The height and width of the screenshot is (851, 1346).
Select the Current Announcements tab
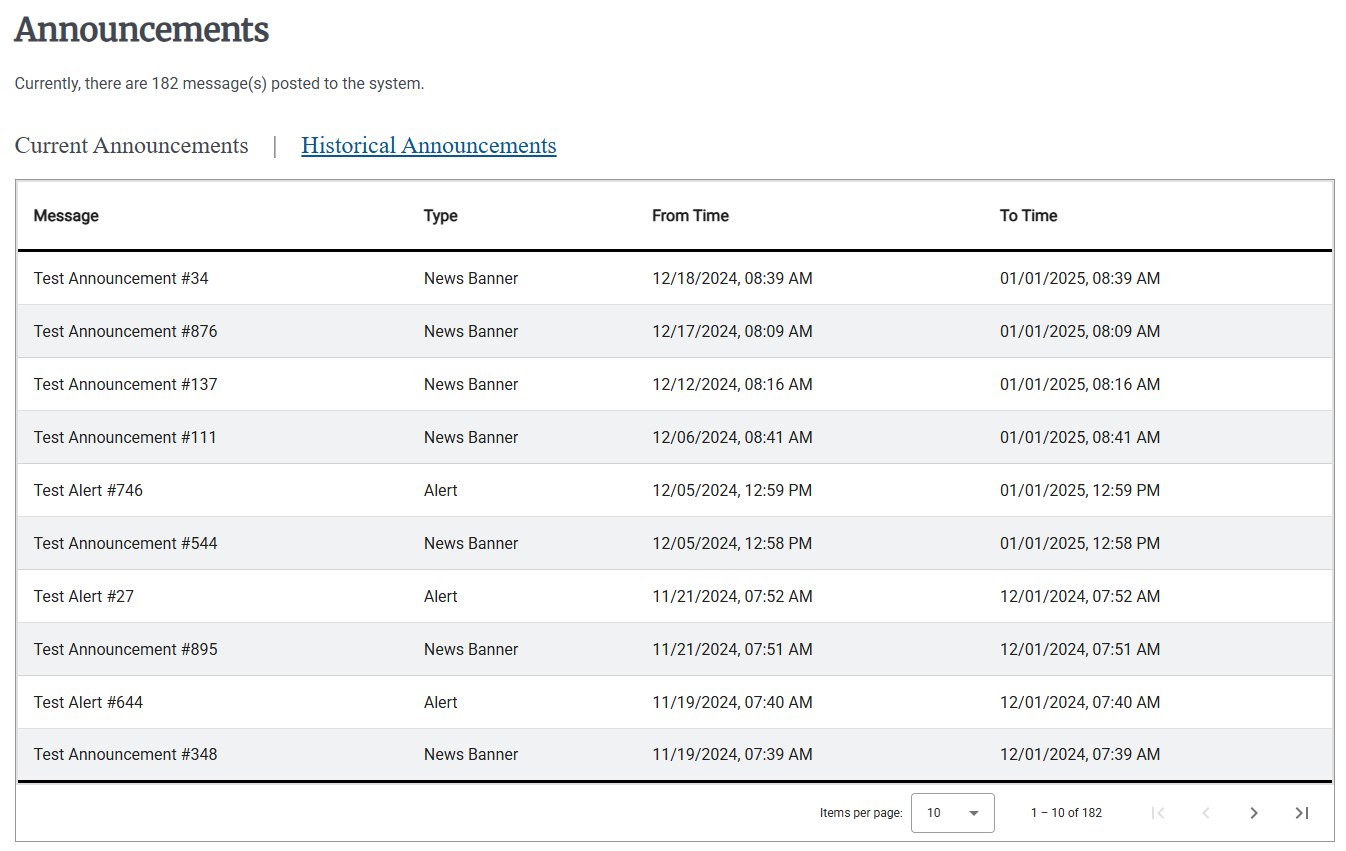pyautogui.click(x=131, y=146)
